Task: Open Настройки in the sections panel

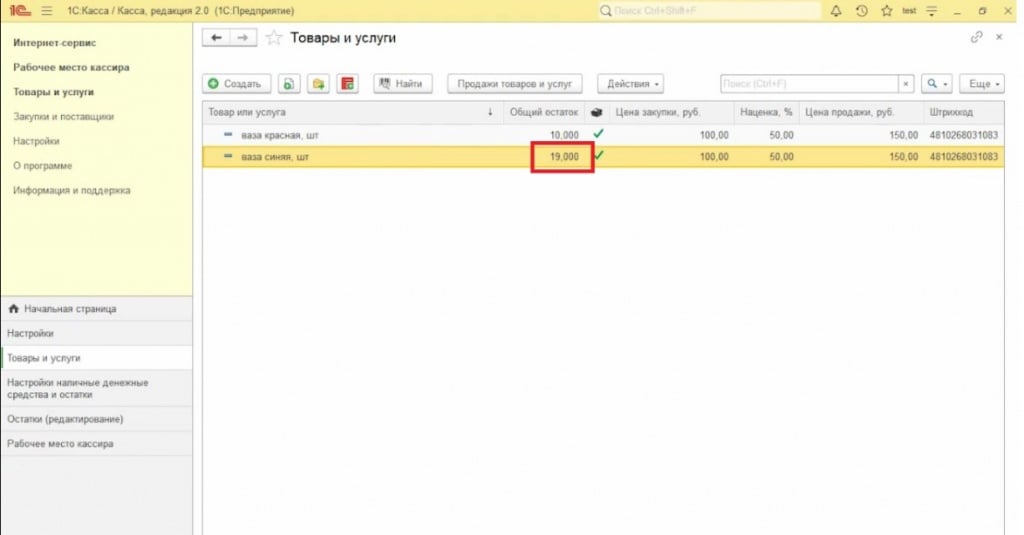Action: (x=36, y=141)
